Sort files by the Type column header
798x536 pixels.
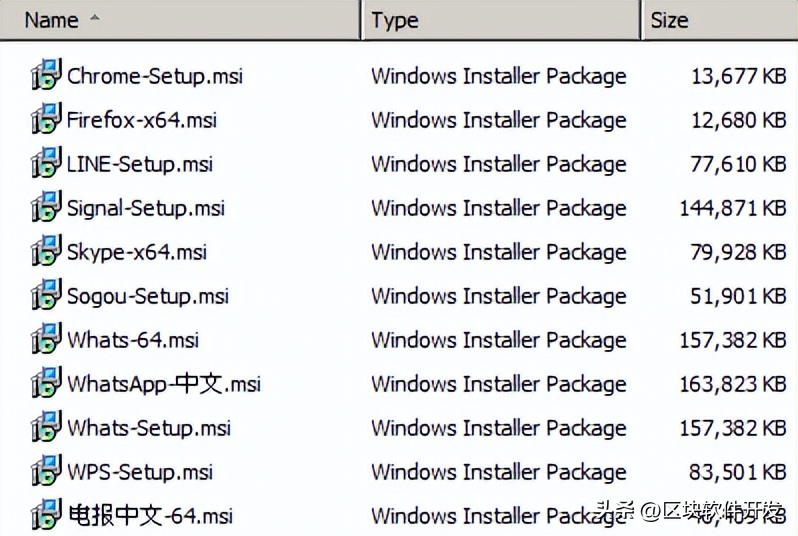(394, 19)
